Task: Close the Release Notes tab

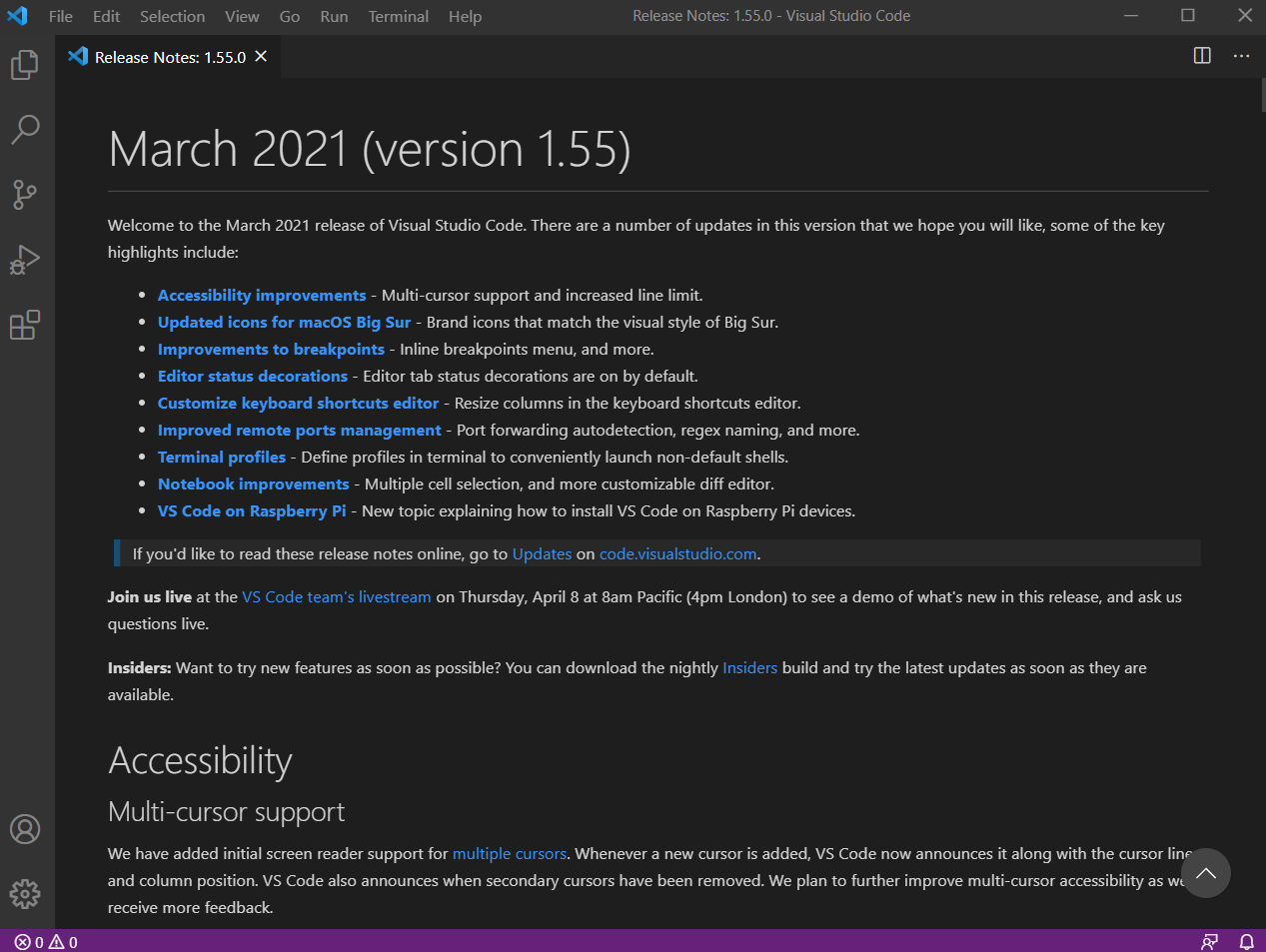Action: 261,57
